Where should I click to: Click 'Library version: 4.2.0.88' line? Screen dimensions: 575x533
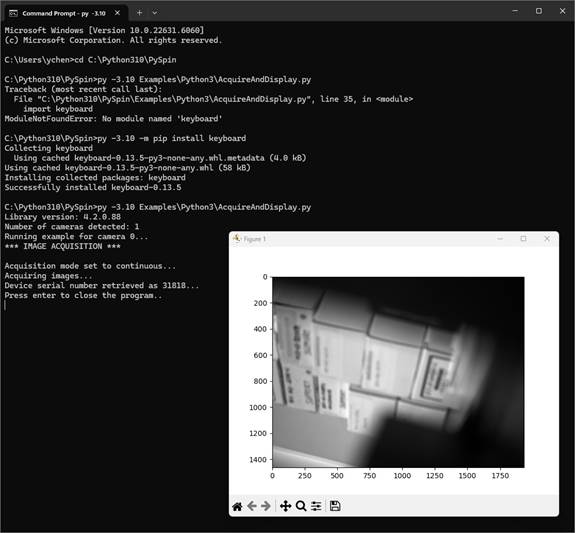tap(63, 217)
